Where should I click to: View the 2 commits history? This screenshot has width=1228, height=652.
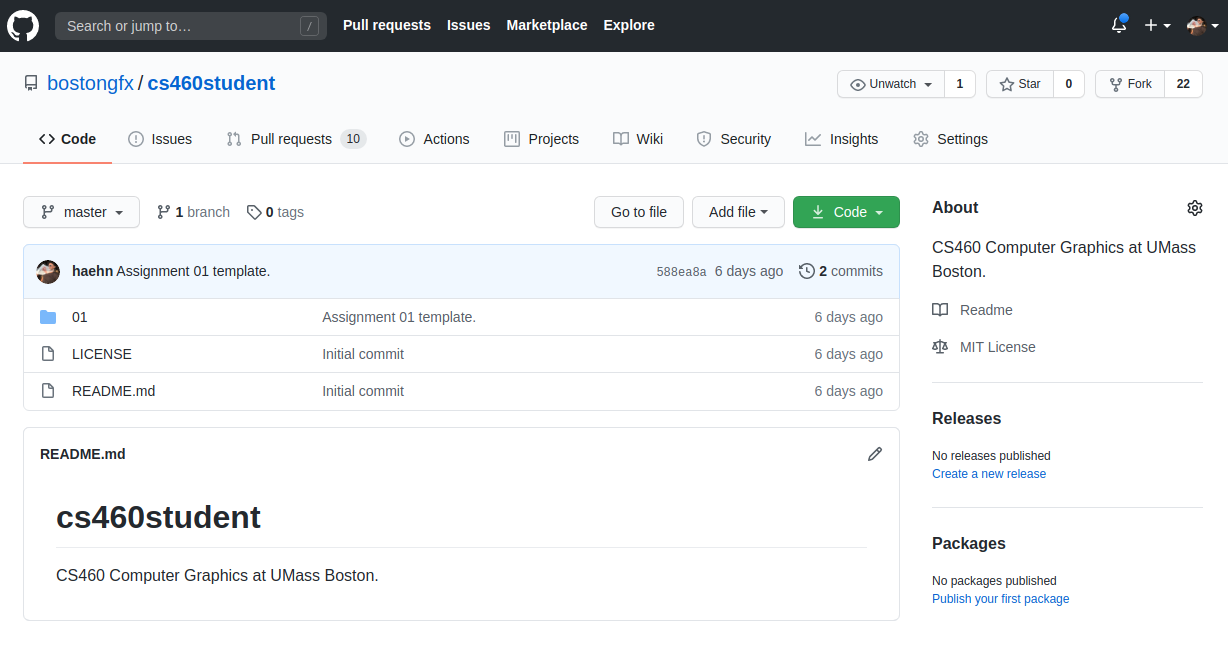(x=841, y=271)
